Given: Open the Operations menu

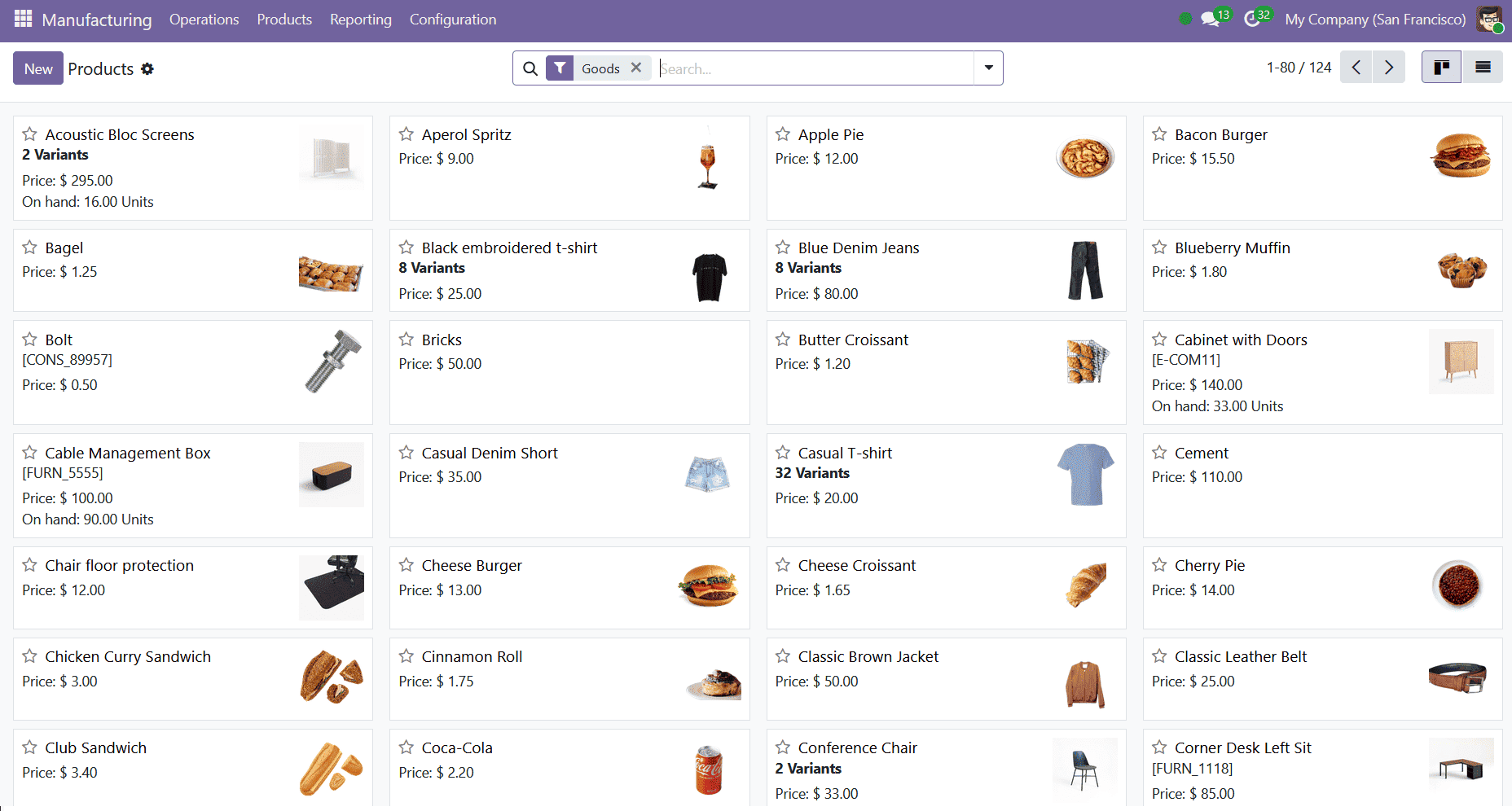Looking at the screenshot, I should coord(204,20).
